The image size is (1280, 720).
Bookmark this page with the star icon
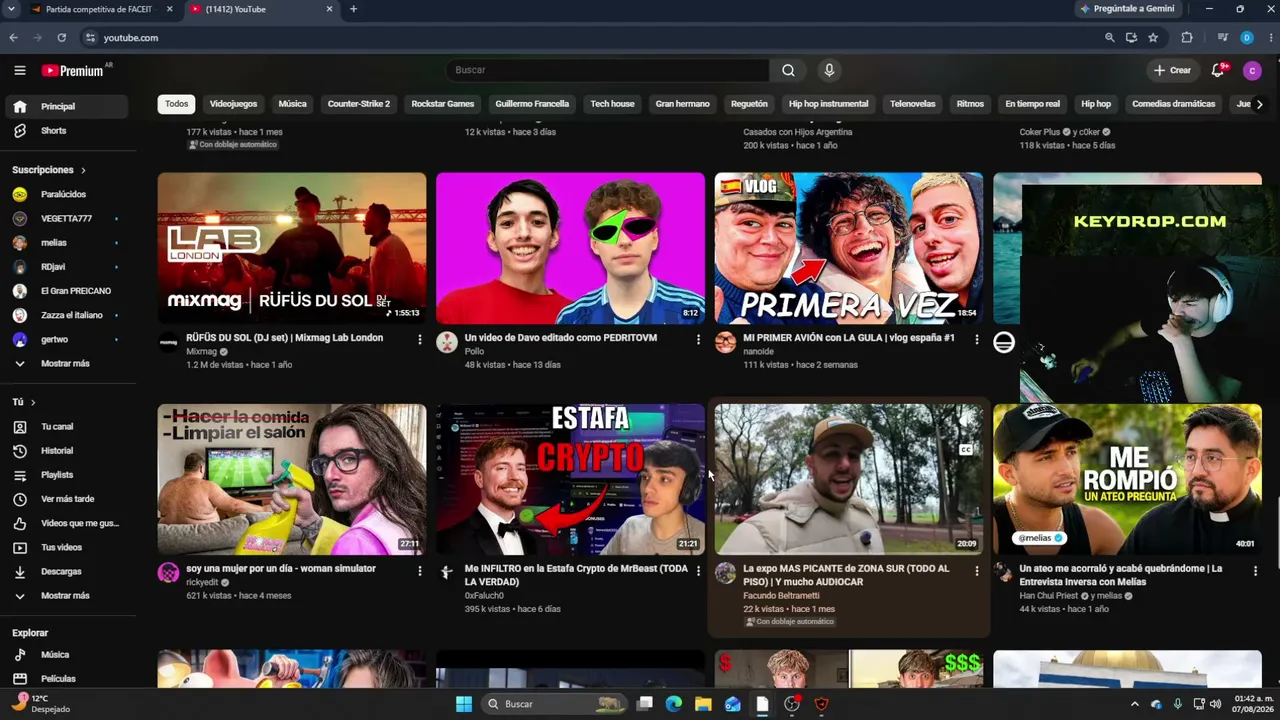pos(1153,38)
